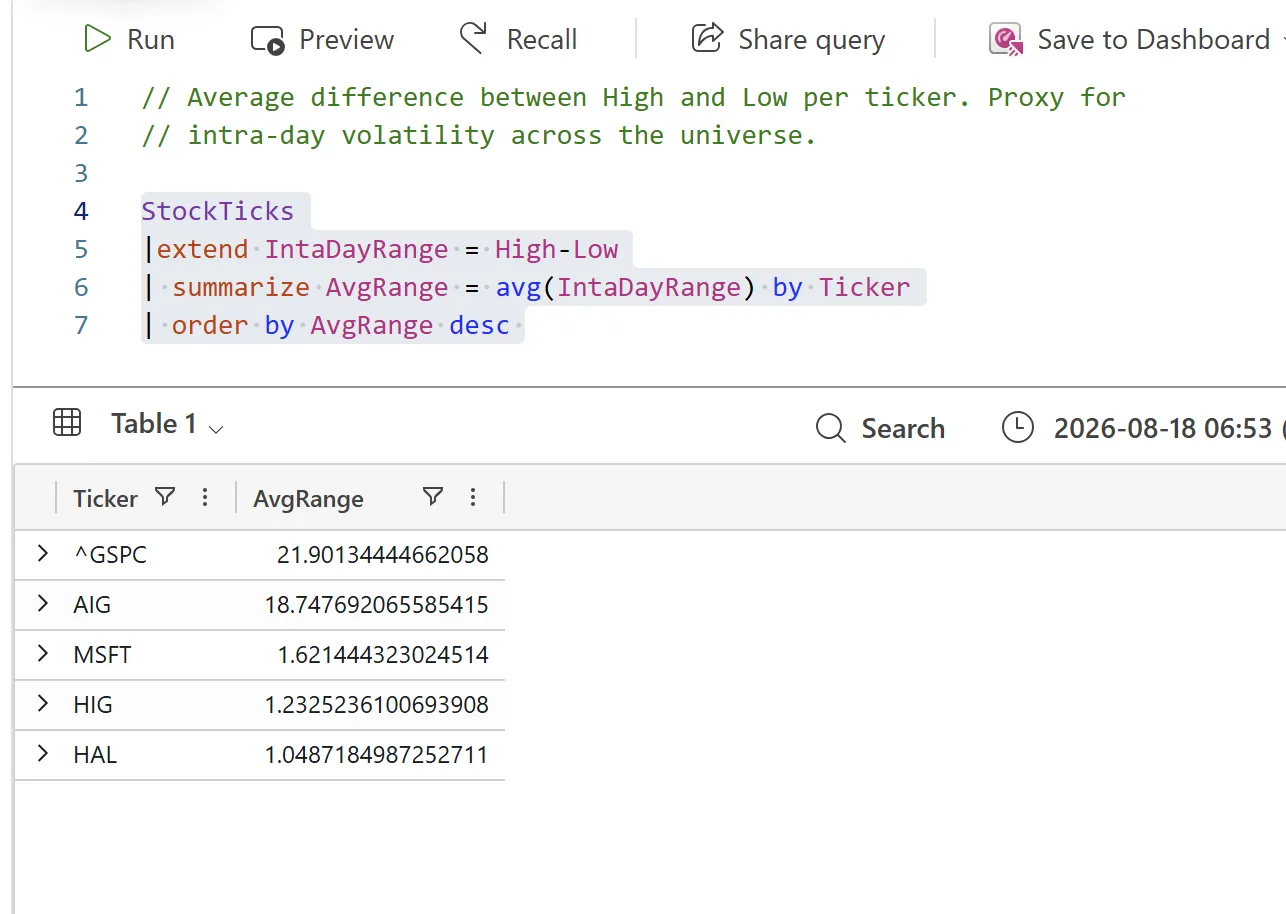Click the AvgRange column header
Viewport: 1286px width, 914px height.
coord(308,498)
